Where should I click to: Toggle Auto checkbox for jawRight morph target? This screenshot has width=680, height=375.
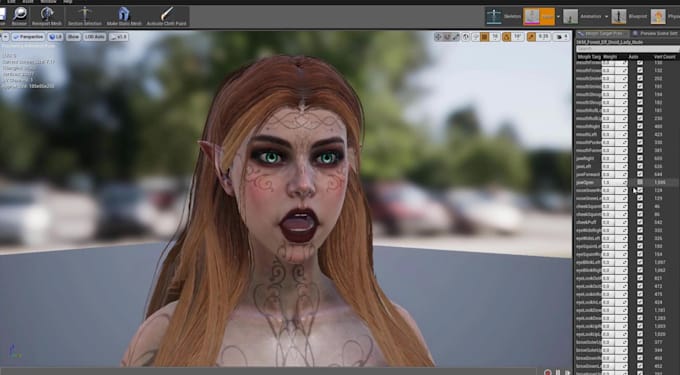coord(640,158)
